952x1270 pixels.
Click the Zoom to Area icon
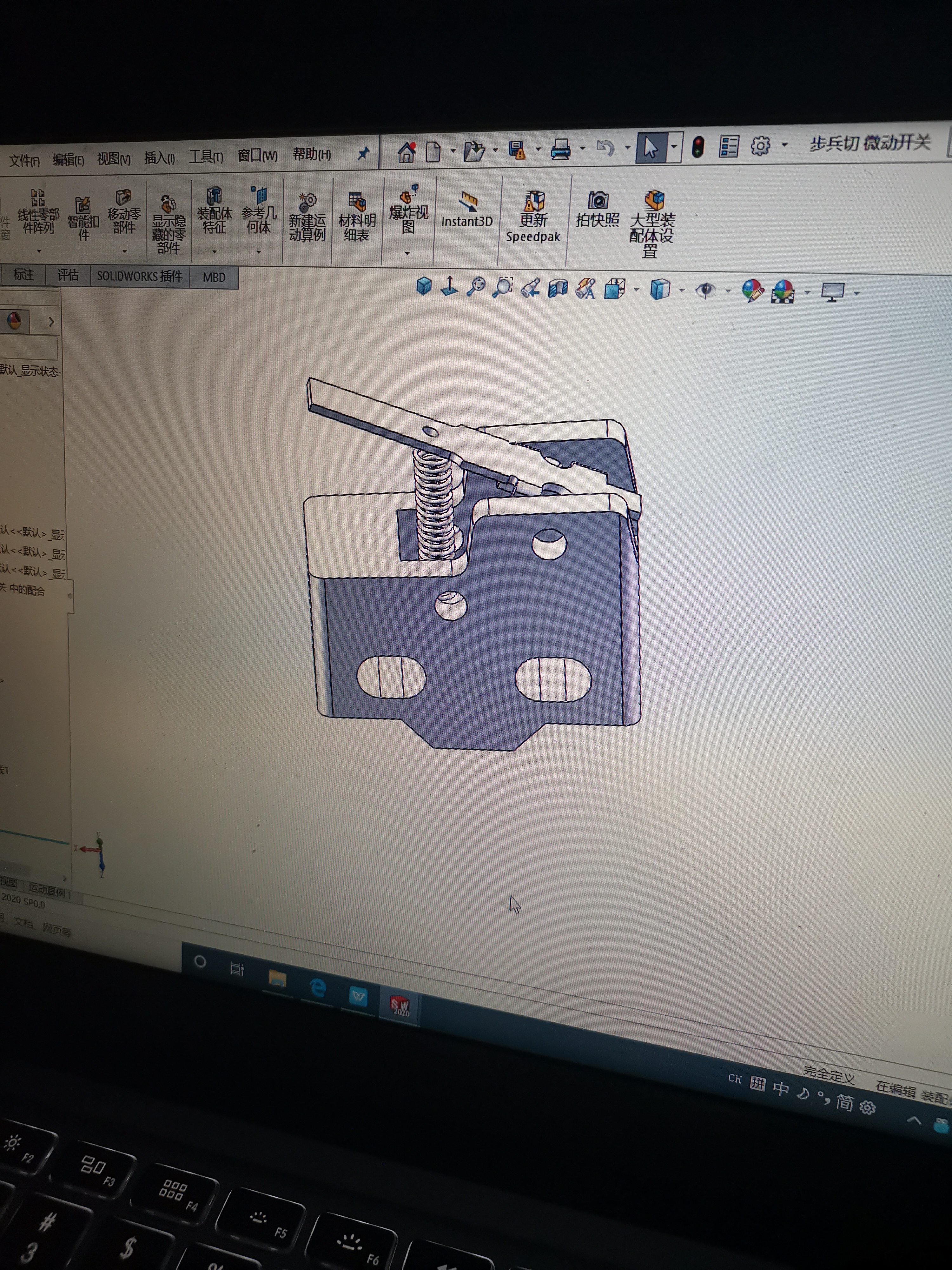[x=503, y=287]
